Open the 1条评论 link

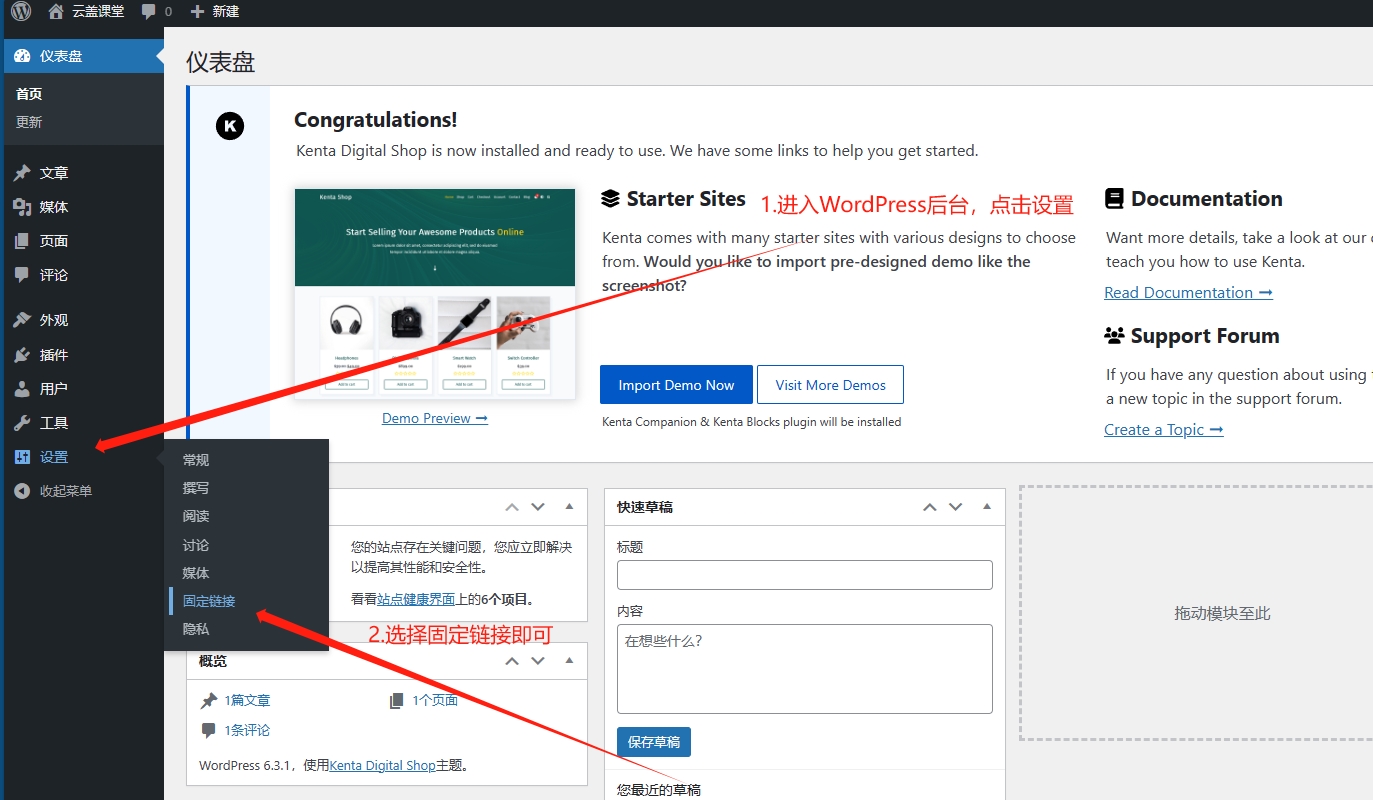click(247, 730)
